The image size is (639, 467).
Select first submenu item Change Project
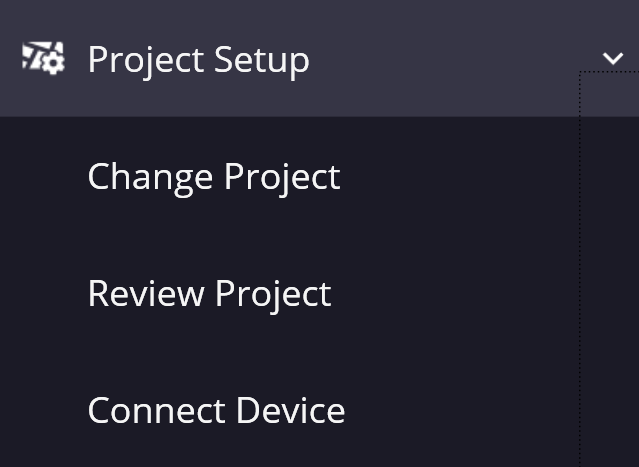pyautogui.click(x=214, y=177)
